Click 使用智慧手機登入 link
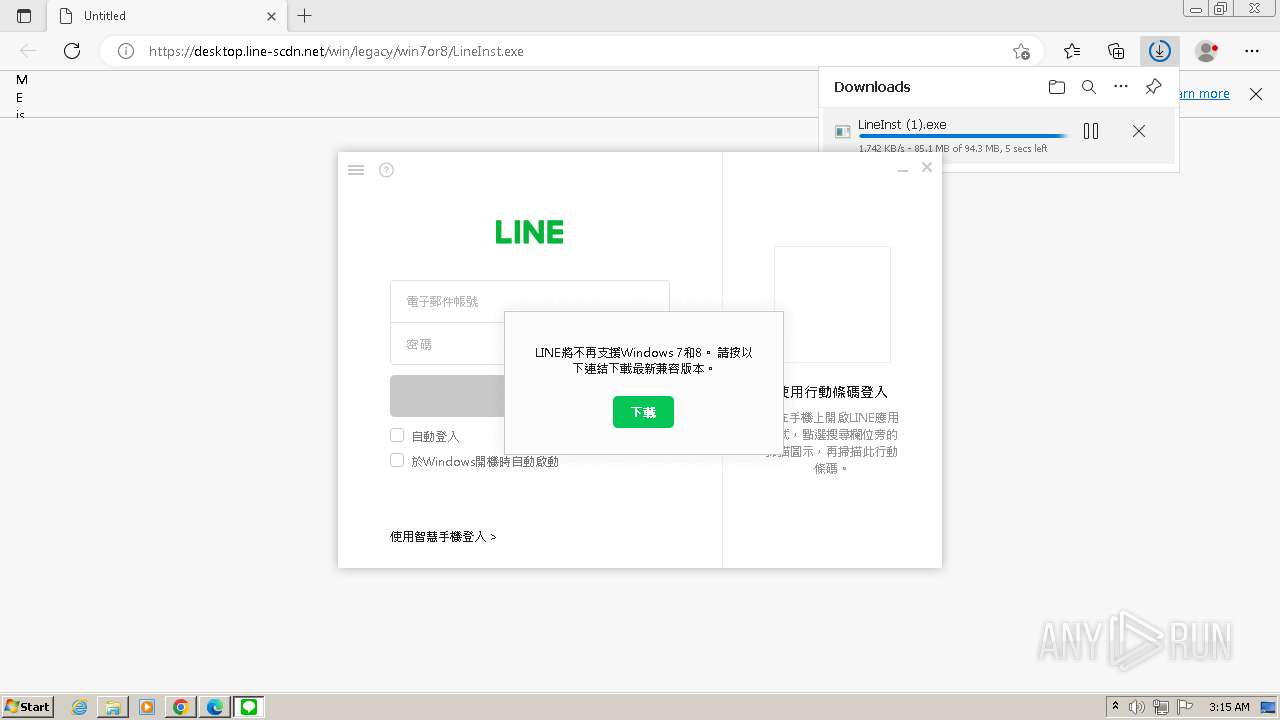 coord(443,537)
